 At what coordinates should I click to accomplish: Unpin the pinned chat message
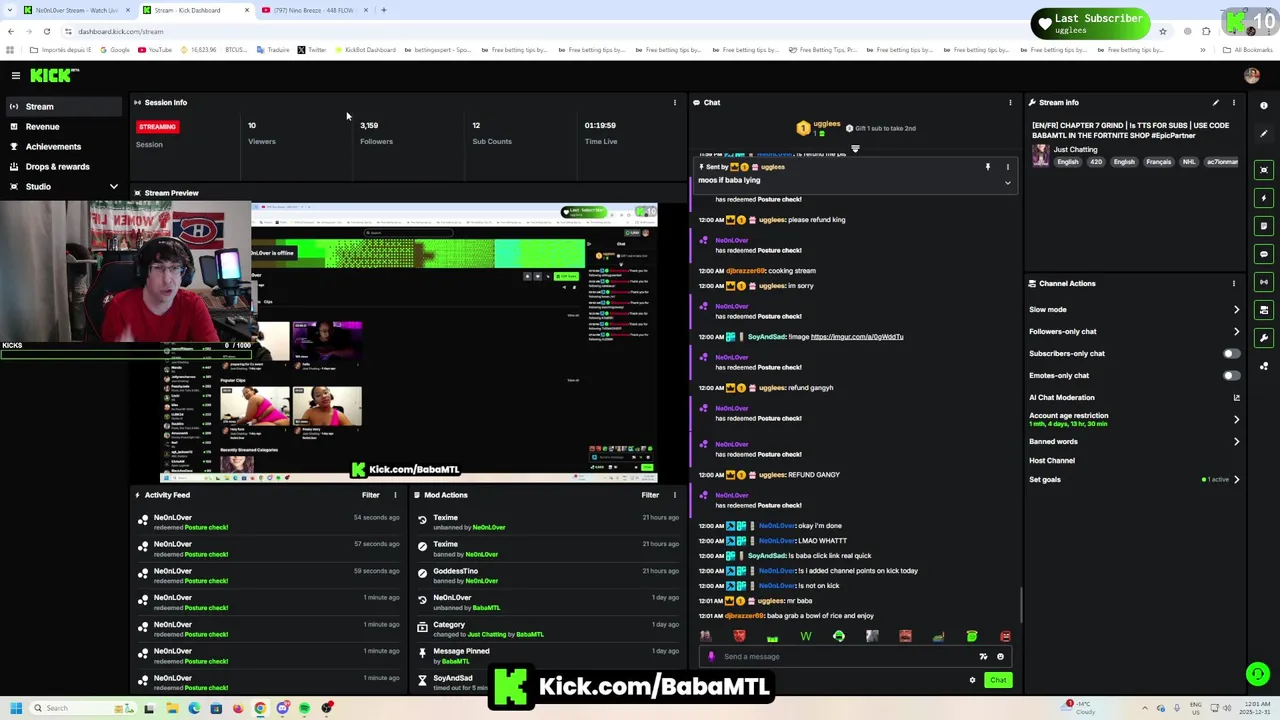pyautogui.click(x=987, y=167)
